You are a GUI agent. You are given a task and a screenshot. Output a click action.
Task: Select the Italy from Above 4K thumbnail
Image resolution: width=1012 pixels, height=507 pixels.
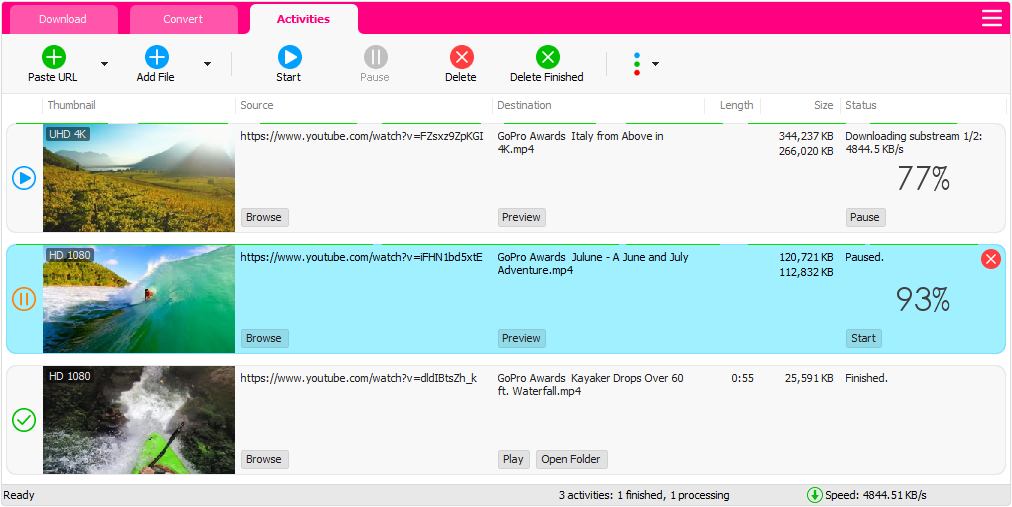(139, 178)
